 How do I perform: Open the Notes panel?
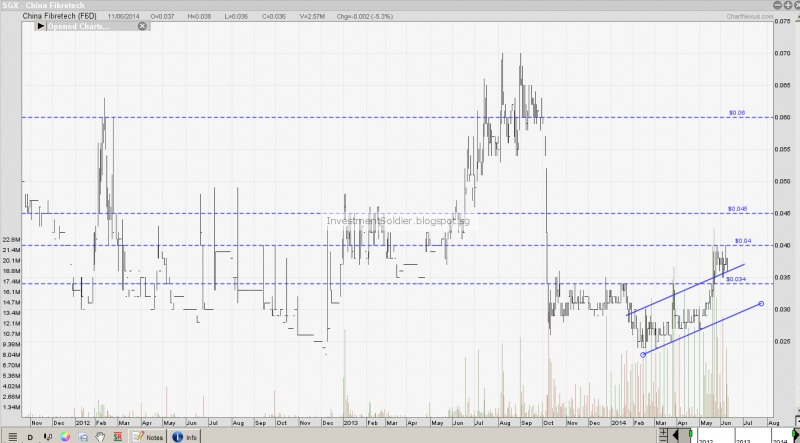148,437
